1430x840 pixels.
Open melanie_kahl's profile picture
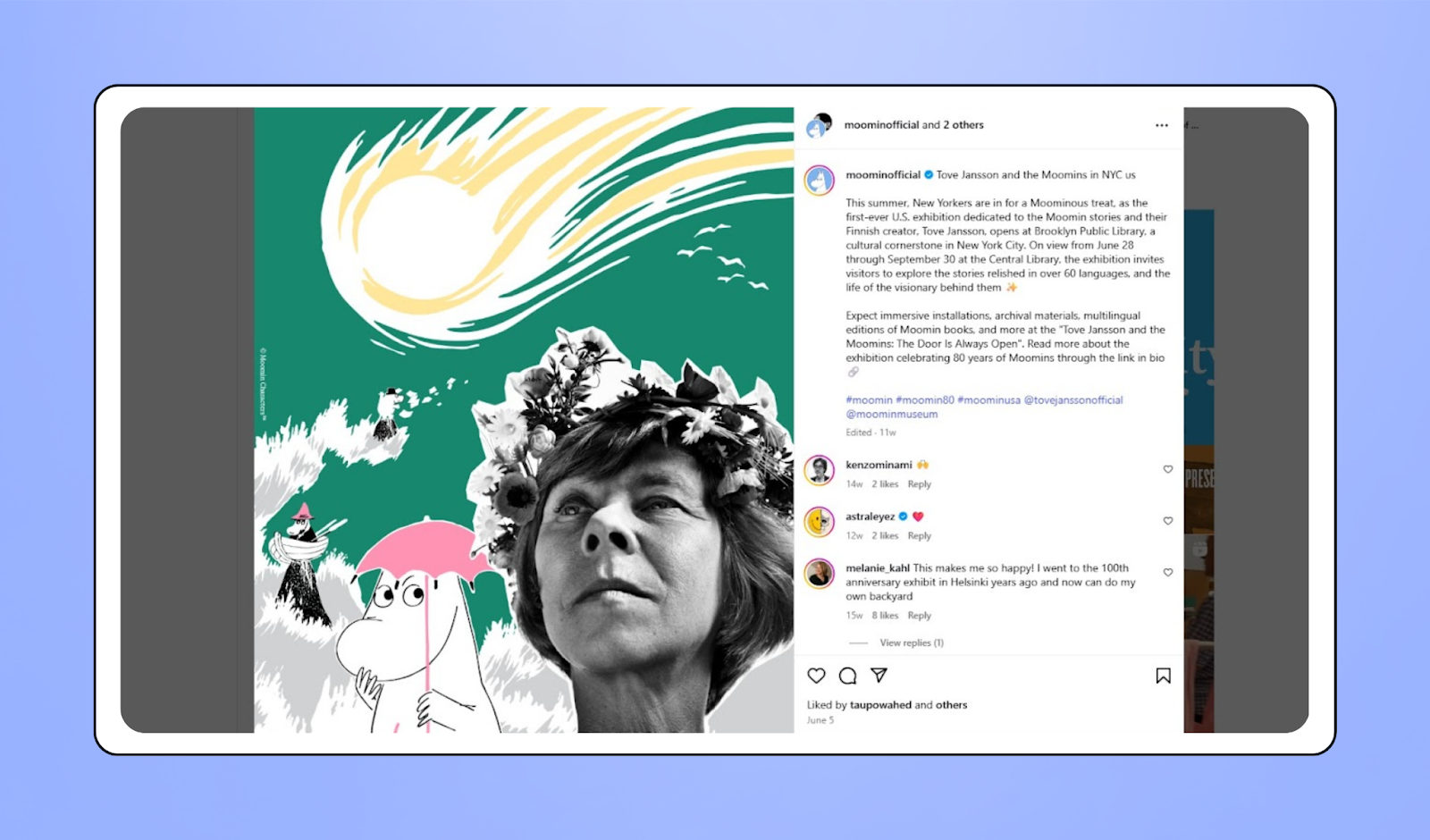coord(820,574)
